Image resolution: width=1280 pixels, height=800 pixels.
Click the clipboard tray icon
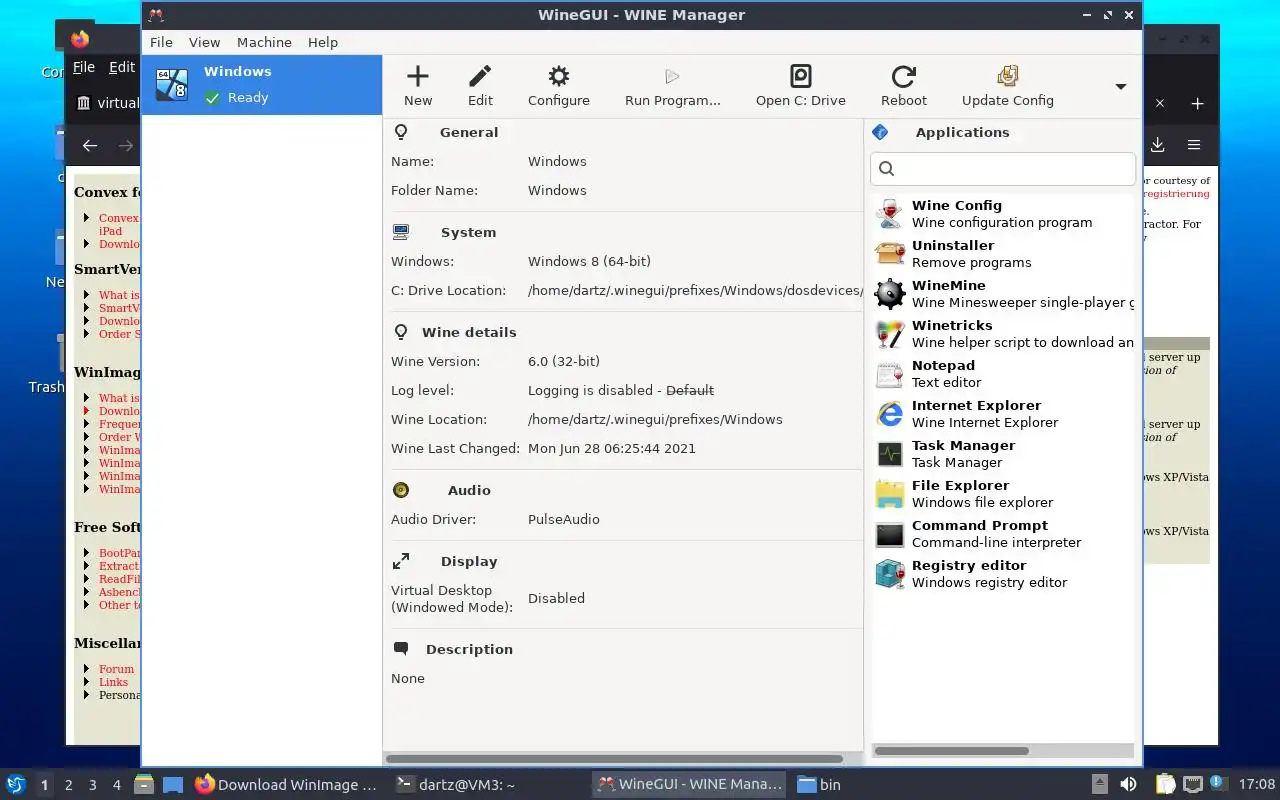pyautogui.click(x=1166, y=785)
